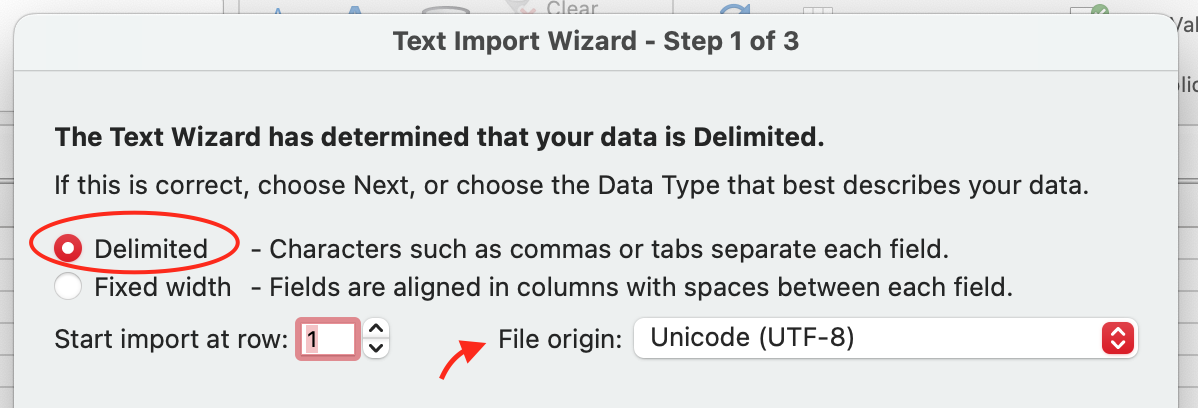Click the blue refresh arrow icon in ribbon
The image size is (1198, 408).
[x=735, y=9]
